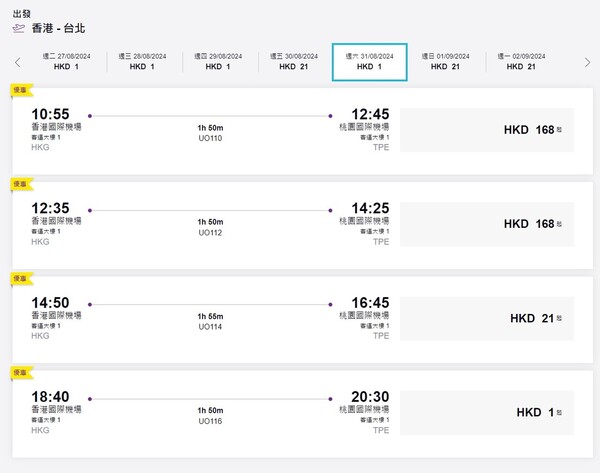Click the yellow 優惠 tag on 18:40 flight
Image resolution: width=600 pixels, height=473 pixels.
pyautogui.click(x=21, y=372)
